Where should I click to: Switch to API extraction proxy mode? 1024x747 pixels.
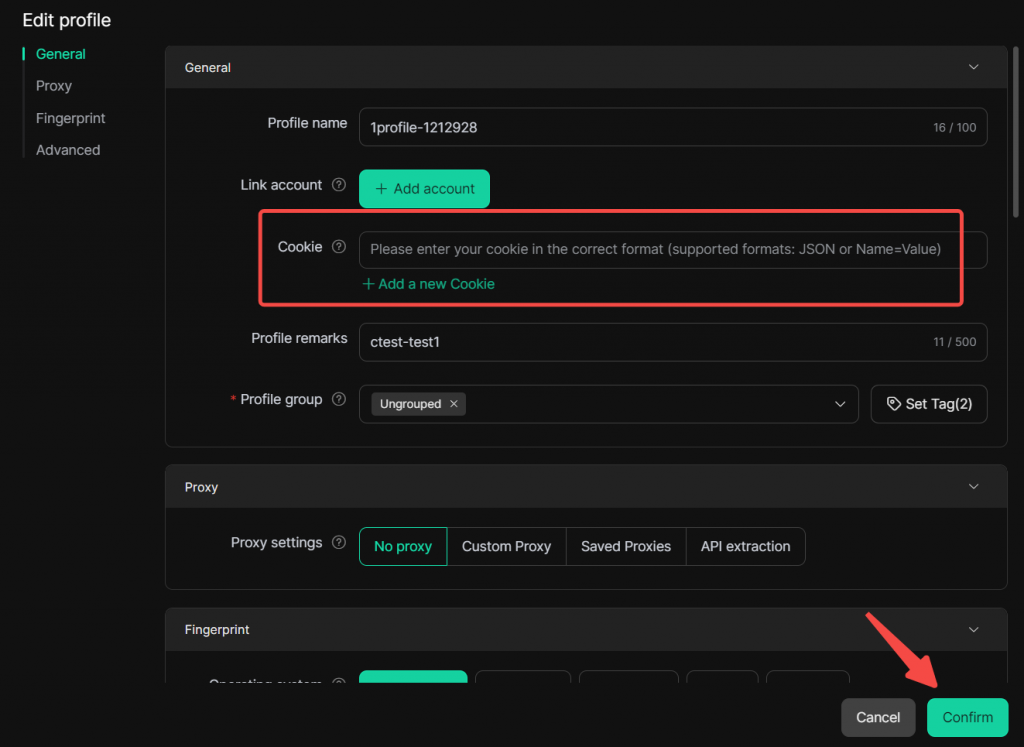pos(745,546)
